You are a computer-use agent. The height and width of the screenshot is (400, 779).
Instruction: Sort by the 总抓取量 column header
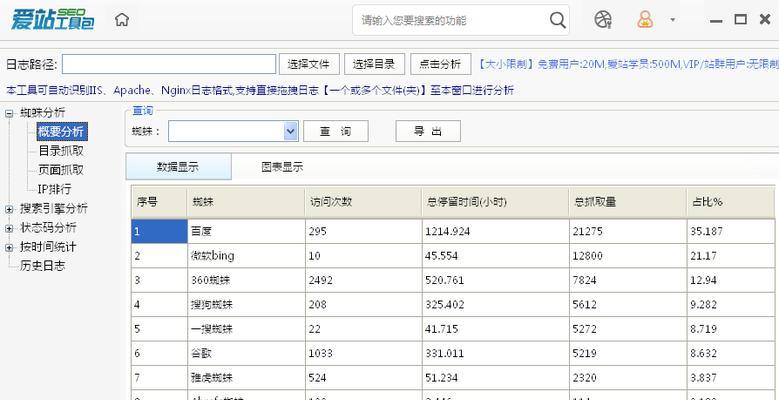pos(628,202)
